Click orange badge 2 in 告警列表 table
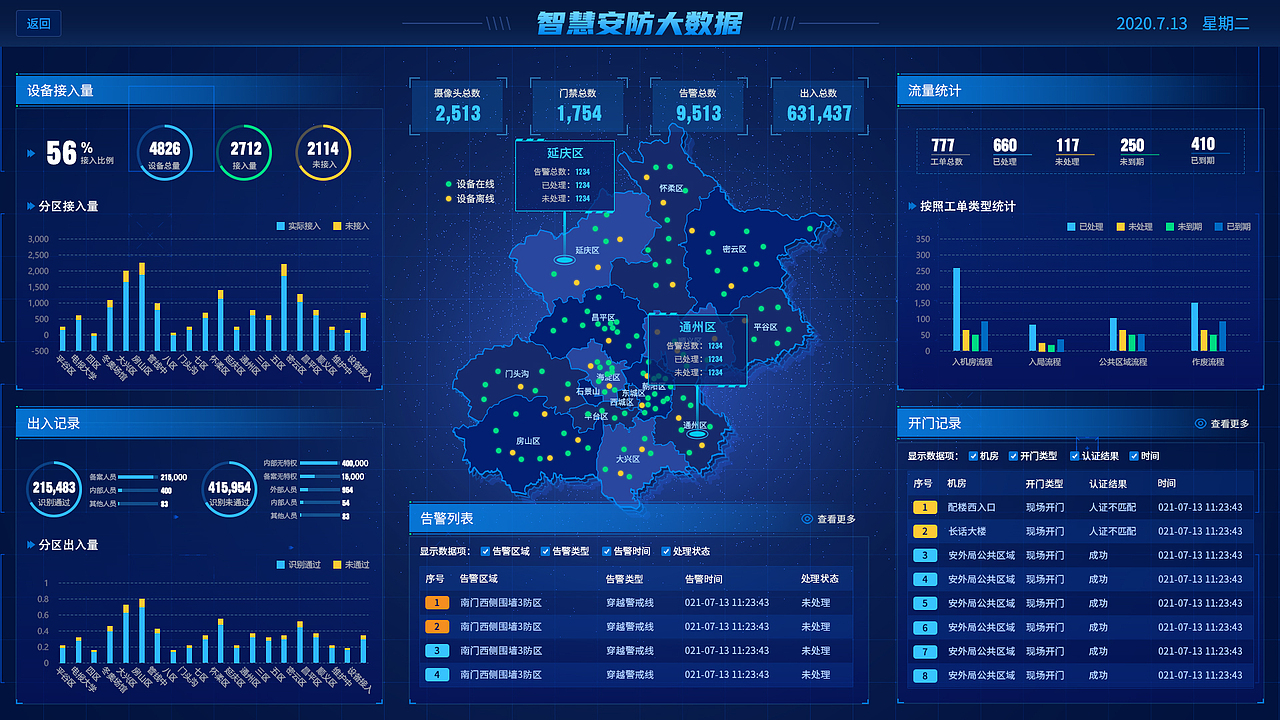 point(437,627)
